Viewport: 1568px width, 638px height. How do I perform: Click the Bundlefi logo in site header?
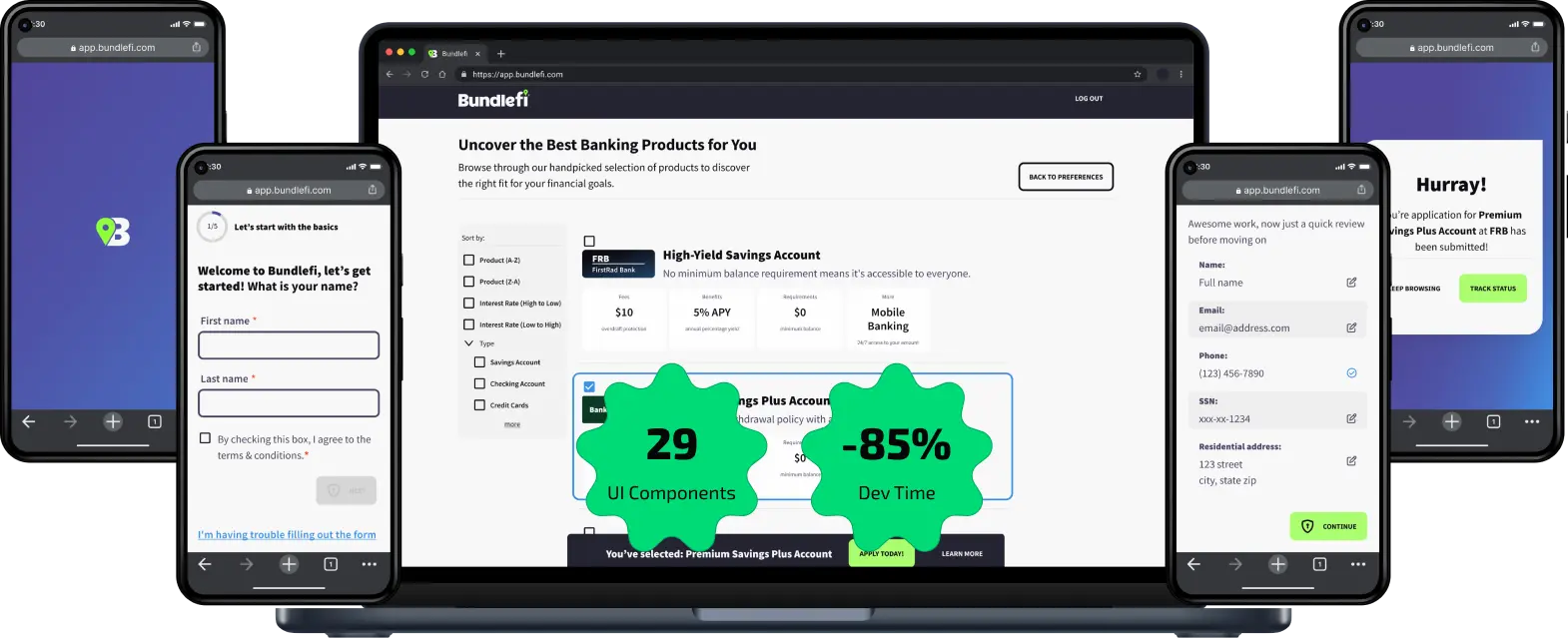pos(493,99)
